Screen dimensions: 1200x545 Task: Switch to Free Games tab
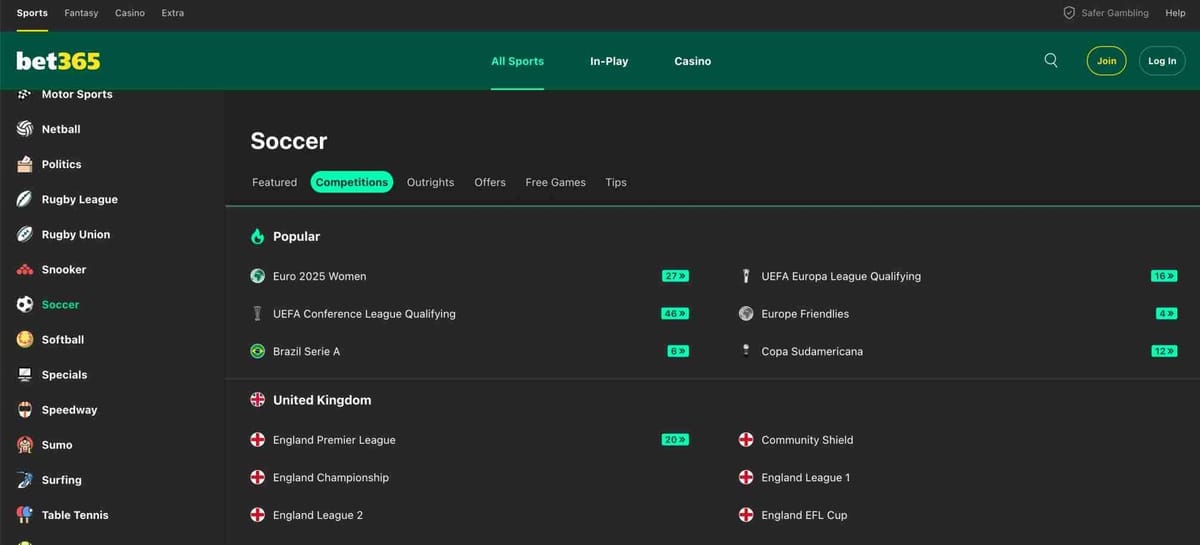[x=555, y=182]
